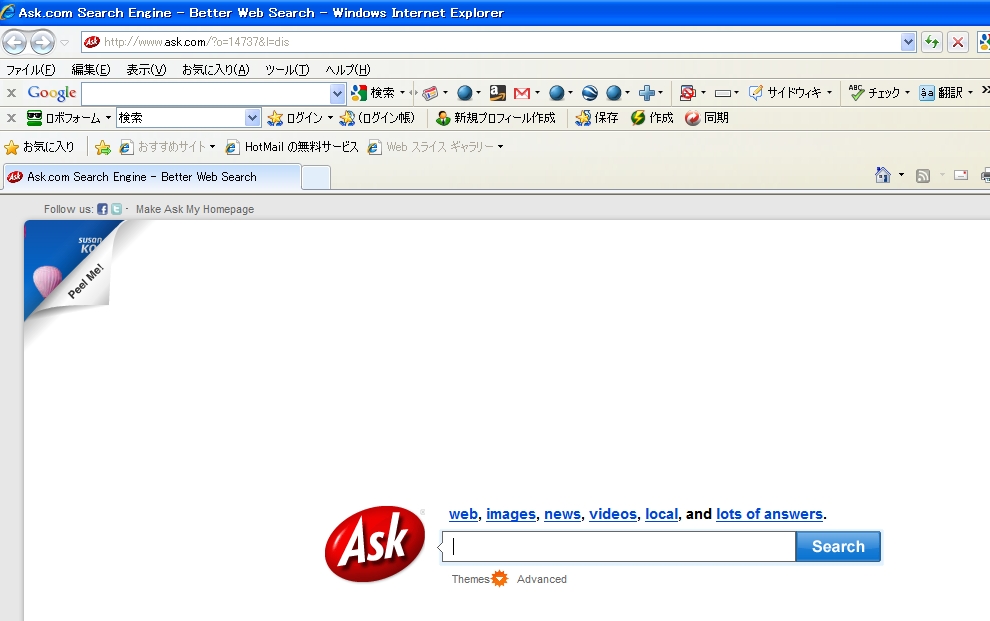Click Make Ask My Homepage link
This screenshot has height=621, width=990.
click(x=195, y=209)
